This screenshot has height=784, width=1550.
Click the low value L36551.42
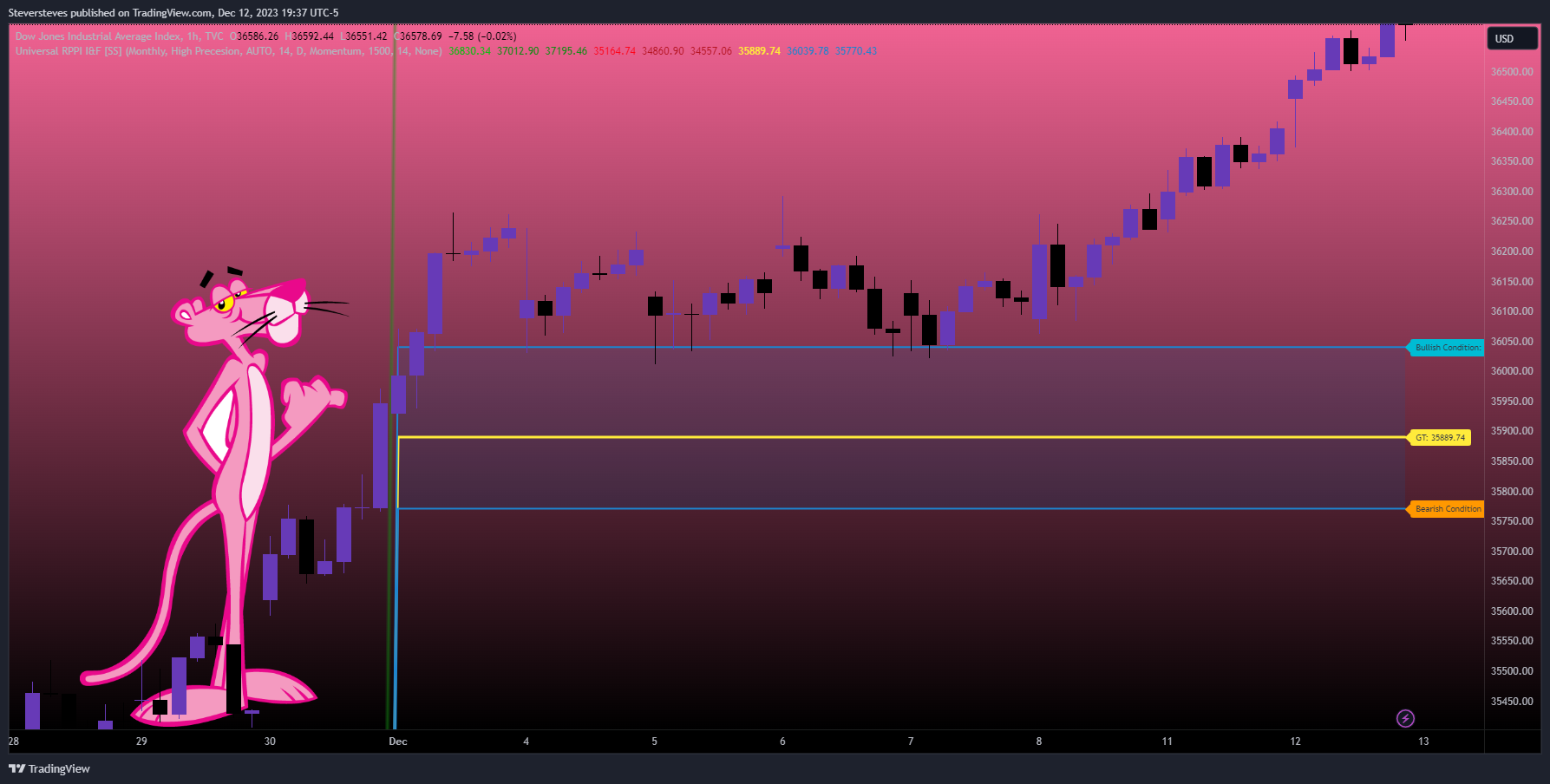click(364, 36)
